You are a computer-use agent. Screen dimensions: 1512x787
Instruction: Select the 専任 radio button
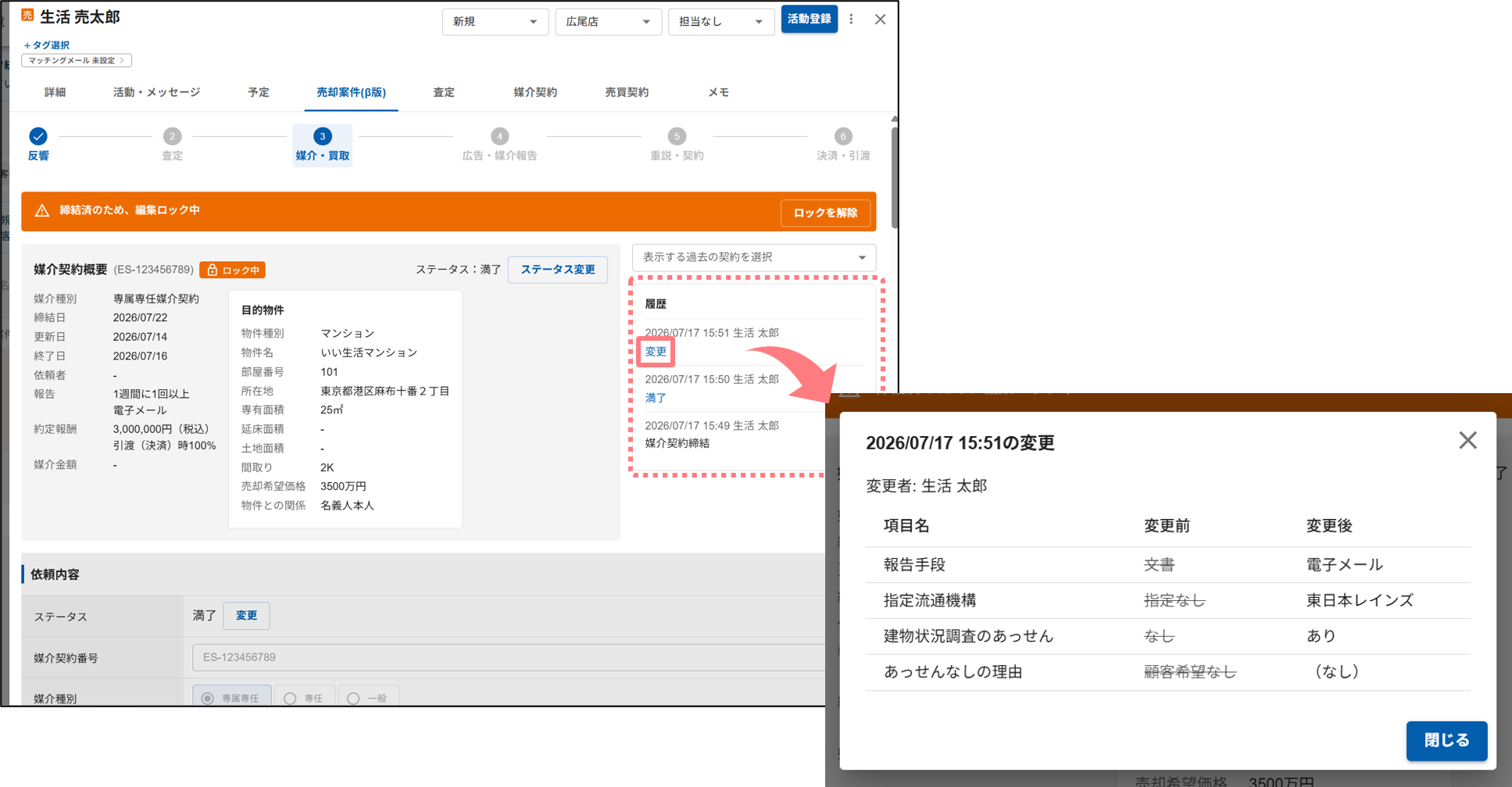[x=290, y=698]
